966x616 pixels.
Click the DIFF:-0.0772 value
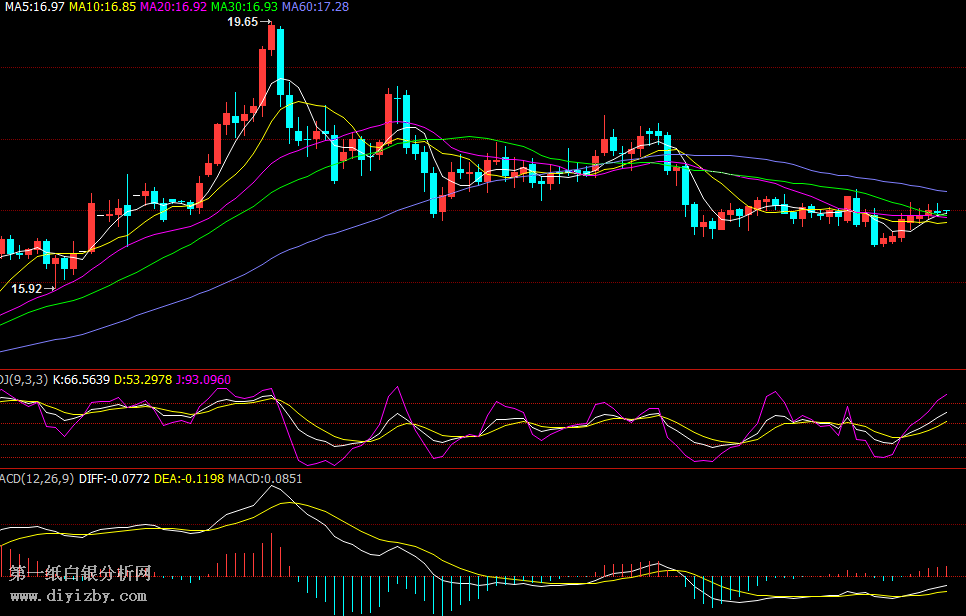pos(113,479)
